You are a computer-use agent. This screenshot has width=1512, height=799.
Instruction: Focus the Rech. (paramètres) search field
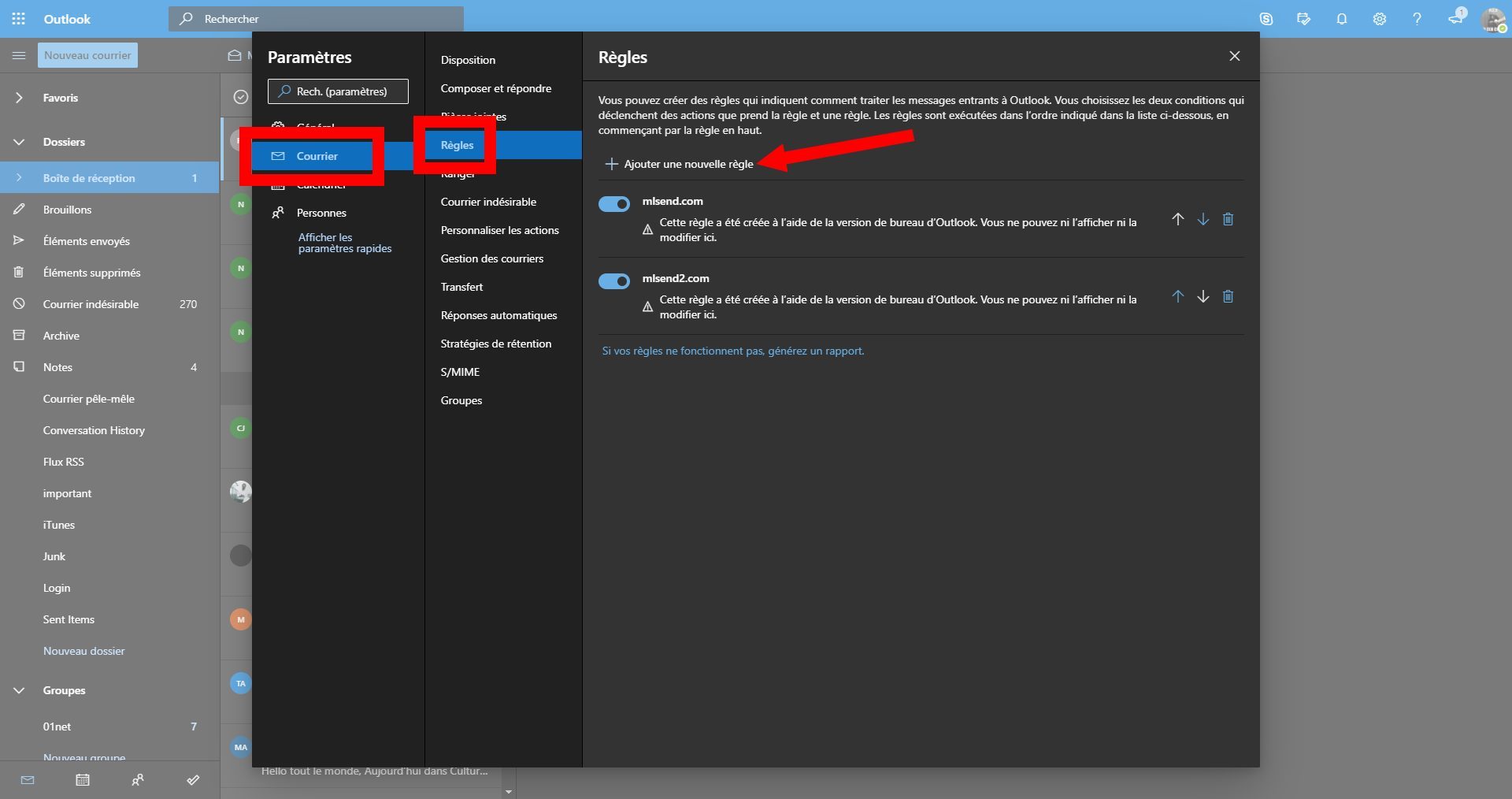[x=338, y=91]
